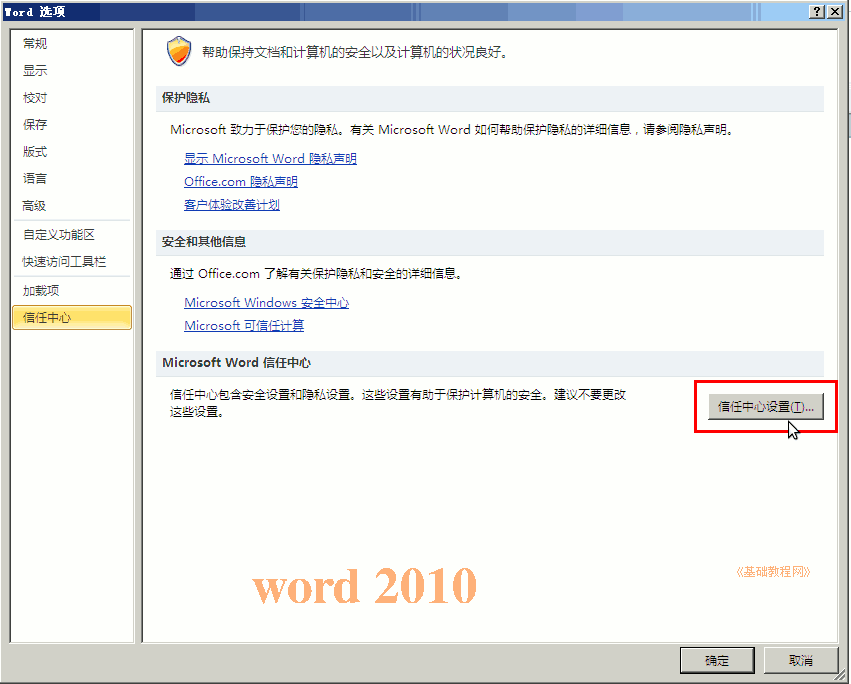
Task: Click the help question mark button
Action: (816, 11)
